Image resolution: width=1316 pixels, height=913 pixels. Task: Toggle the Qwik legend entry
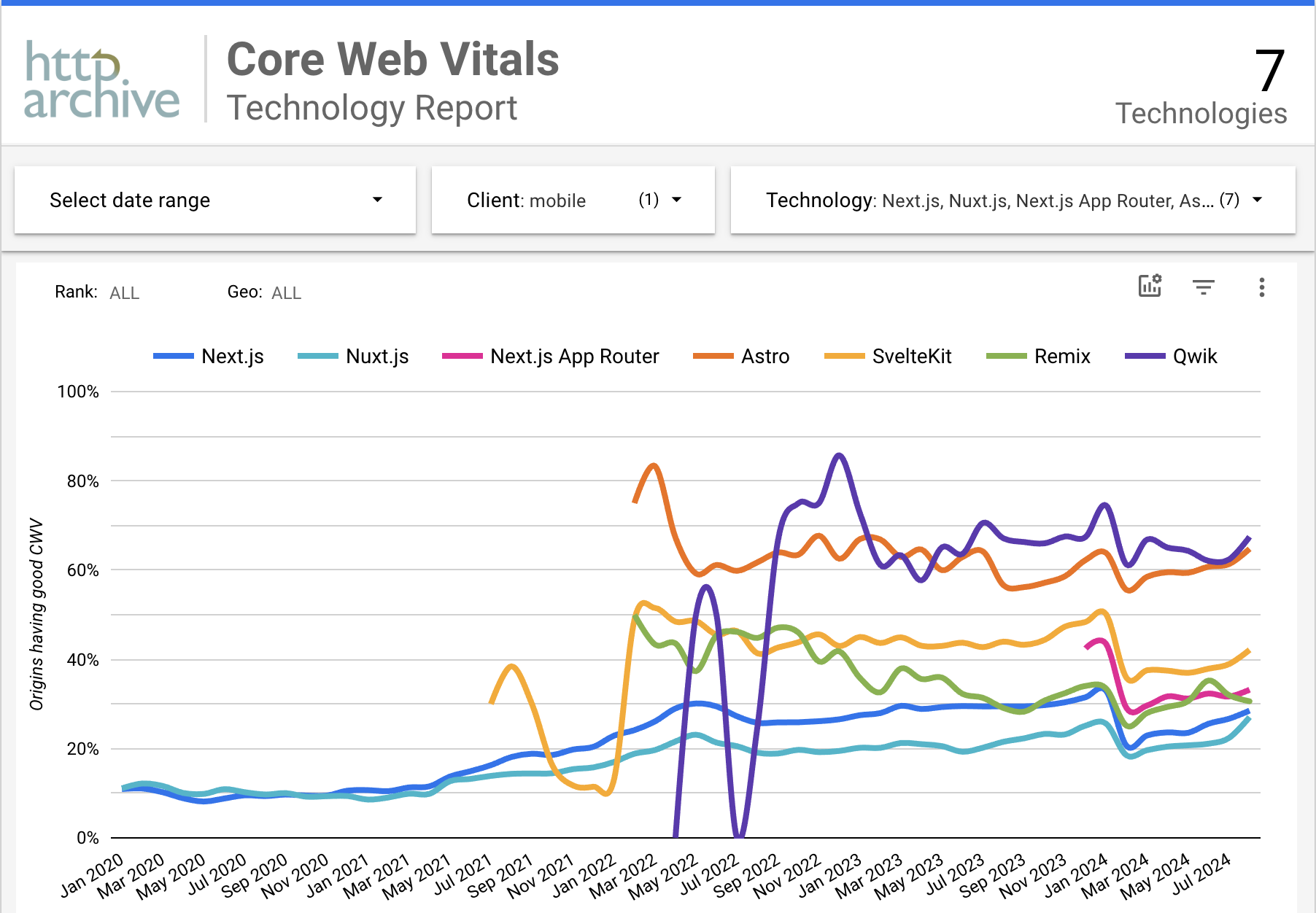coord(1172,356)
